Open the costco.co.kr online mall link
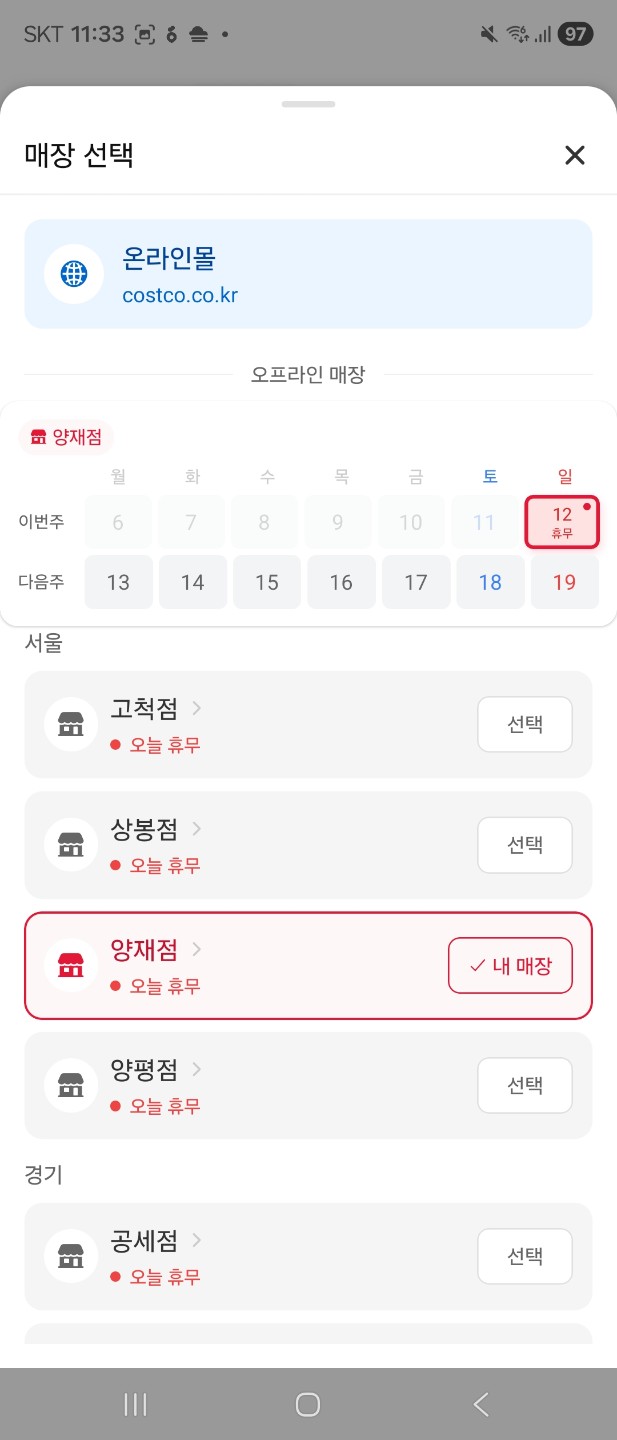The width and height of the screenshot is (617, 1440). coord(180,296)
